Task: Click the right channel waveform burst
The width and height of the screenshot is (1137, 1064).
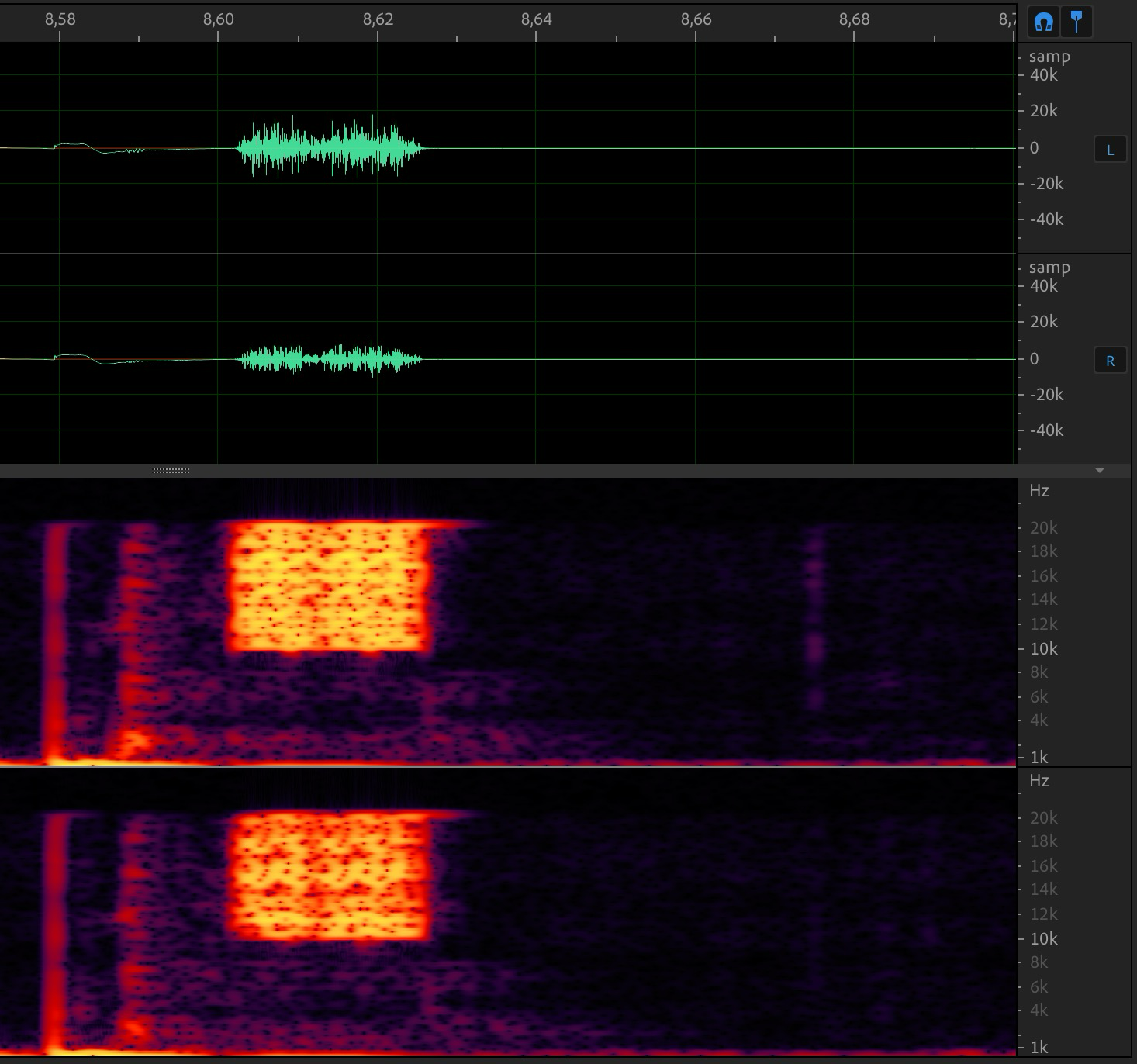Action: (x=330, y=359)
